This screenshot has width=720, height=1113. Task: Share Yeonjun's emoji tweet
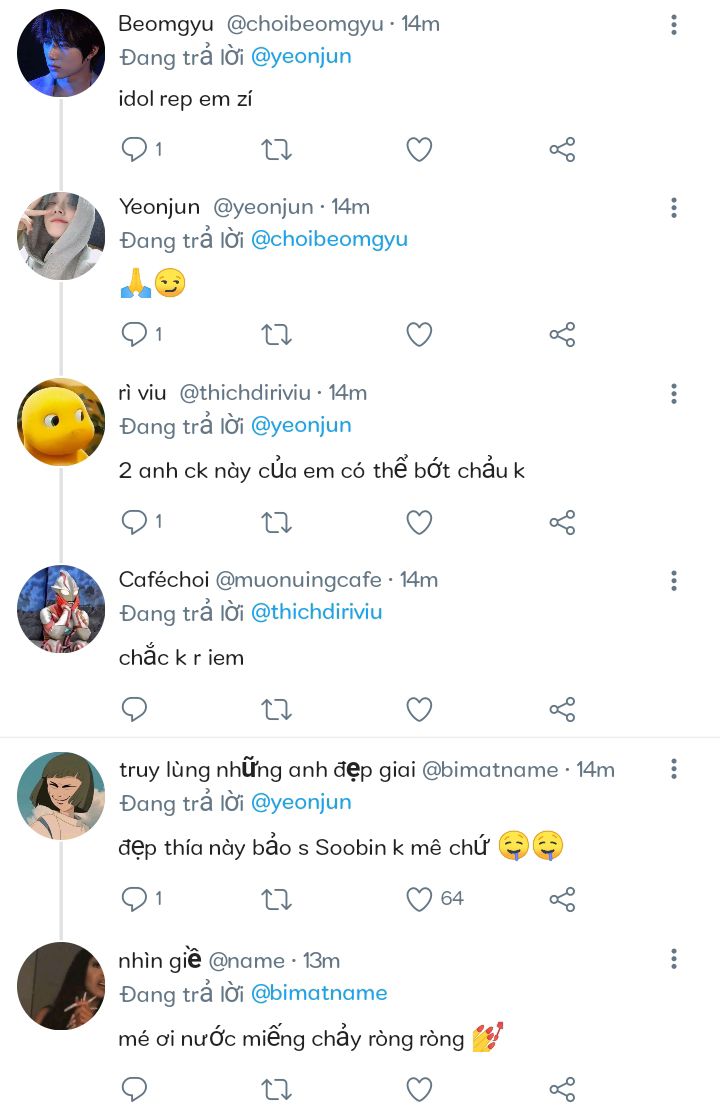[562, 334]
